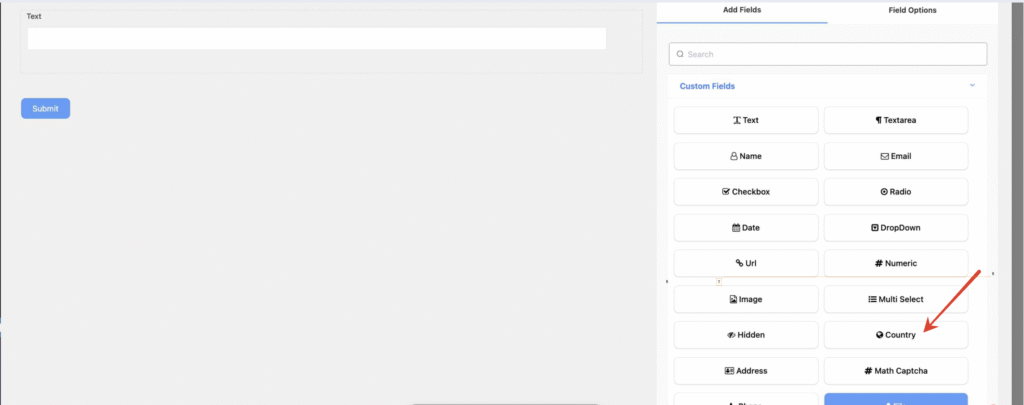1024x405 pixels.
Task: Add the Checkbox field type
Action: [x=746, y=192]
